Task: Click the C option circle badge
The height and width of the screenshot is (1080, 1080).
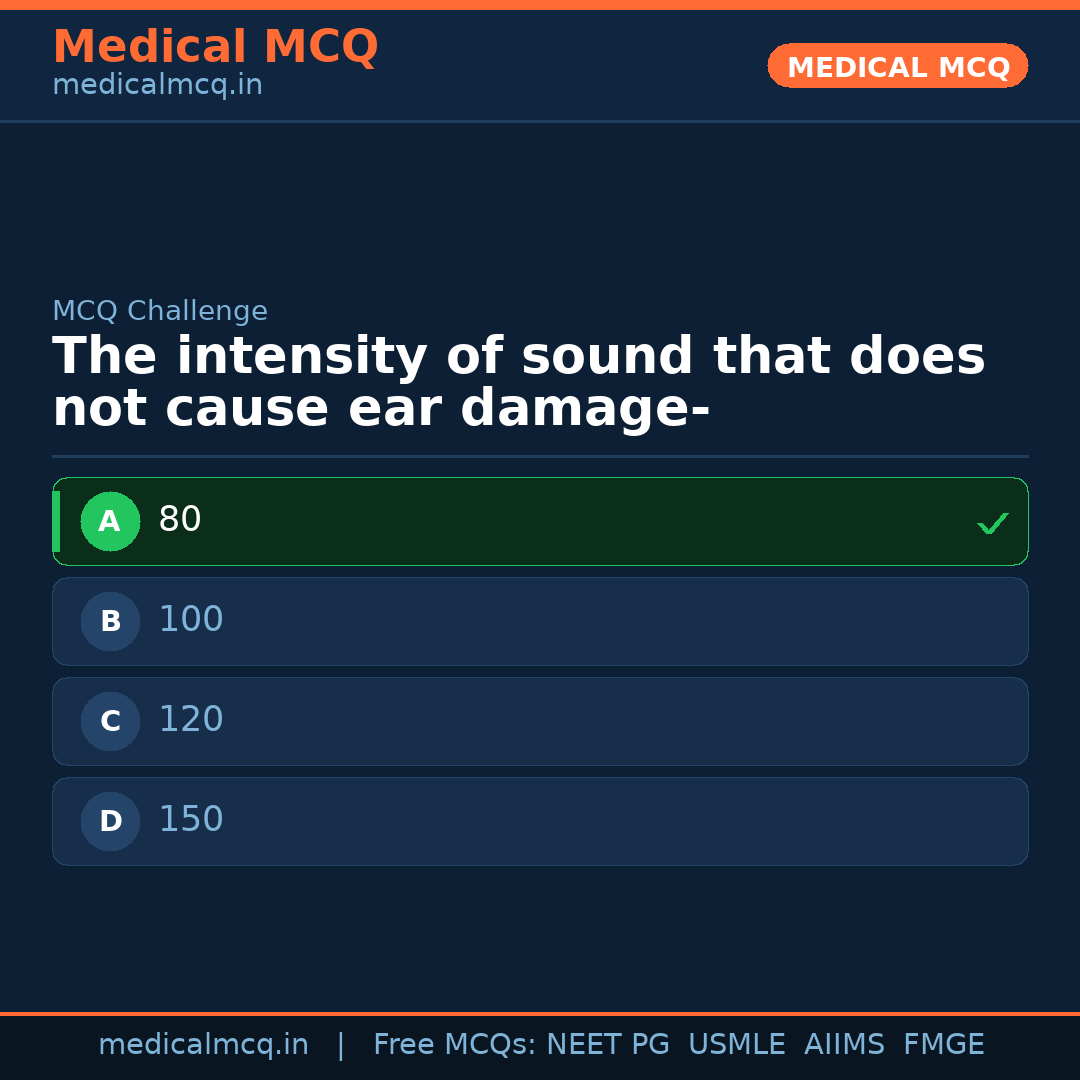Action: 110,721
